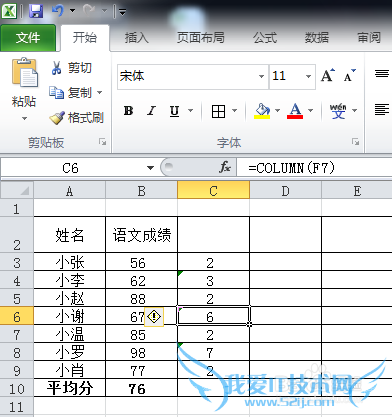
Task: Click the top alignment lines icon
Action: [382, 73]
